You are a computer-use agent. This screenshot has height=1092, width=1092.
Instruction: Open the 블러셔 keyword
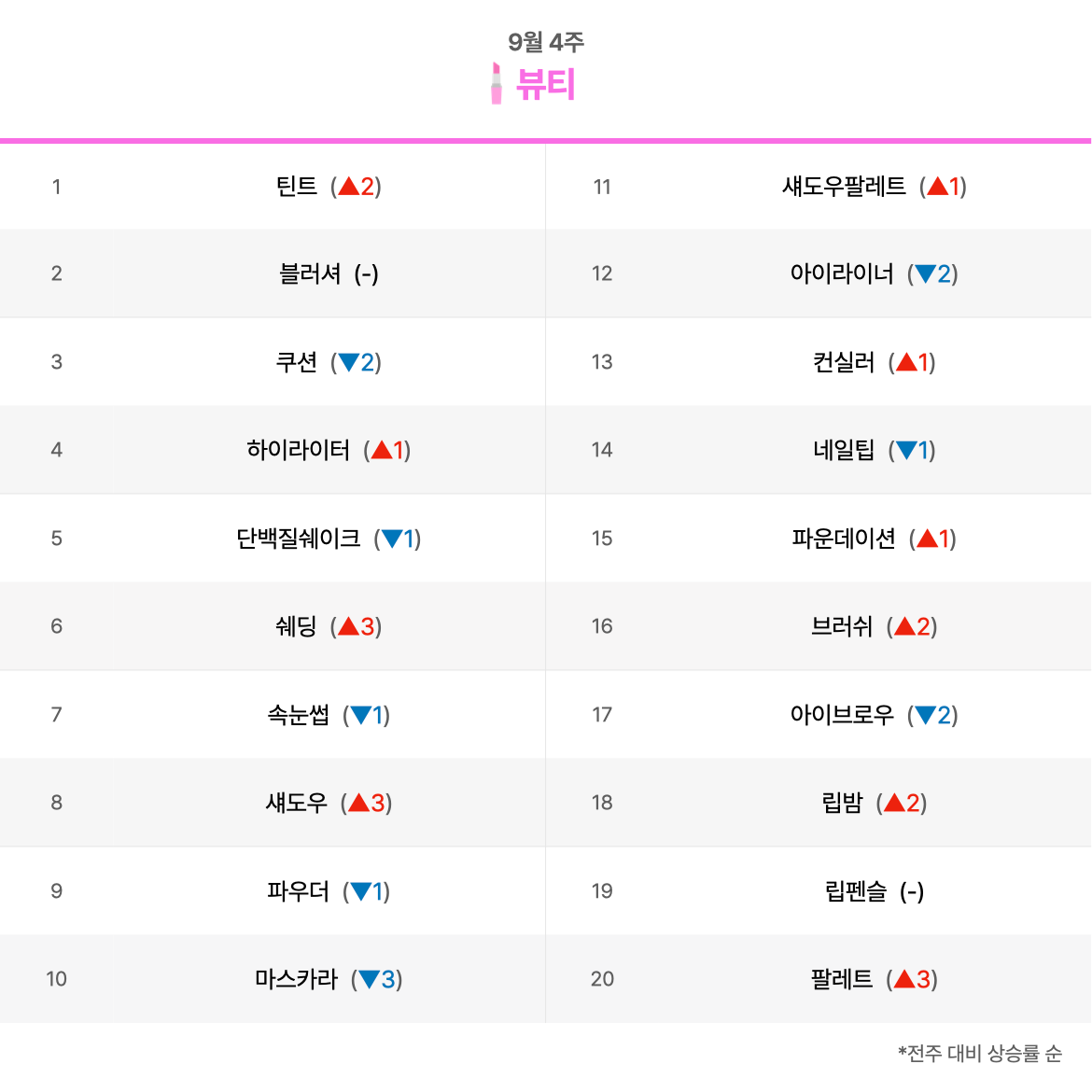pos(310,273)
